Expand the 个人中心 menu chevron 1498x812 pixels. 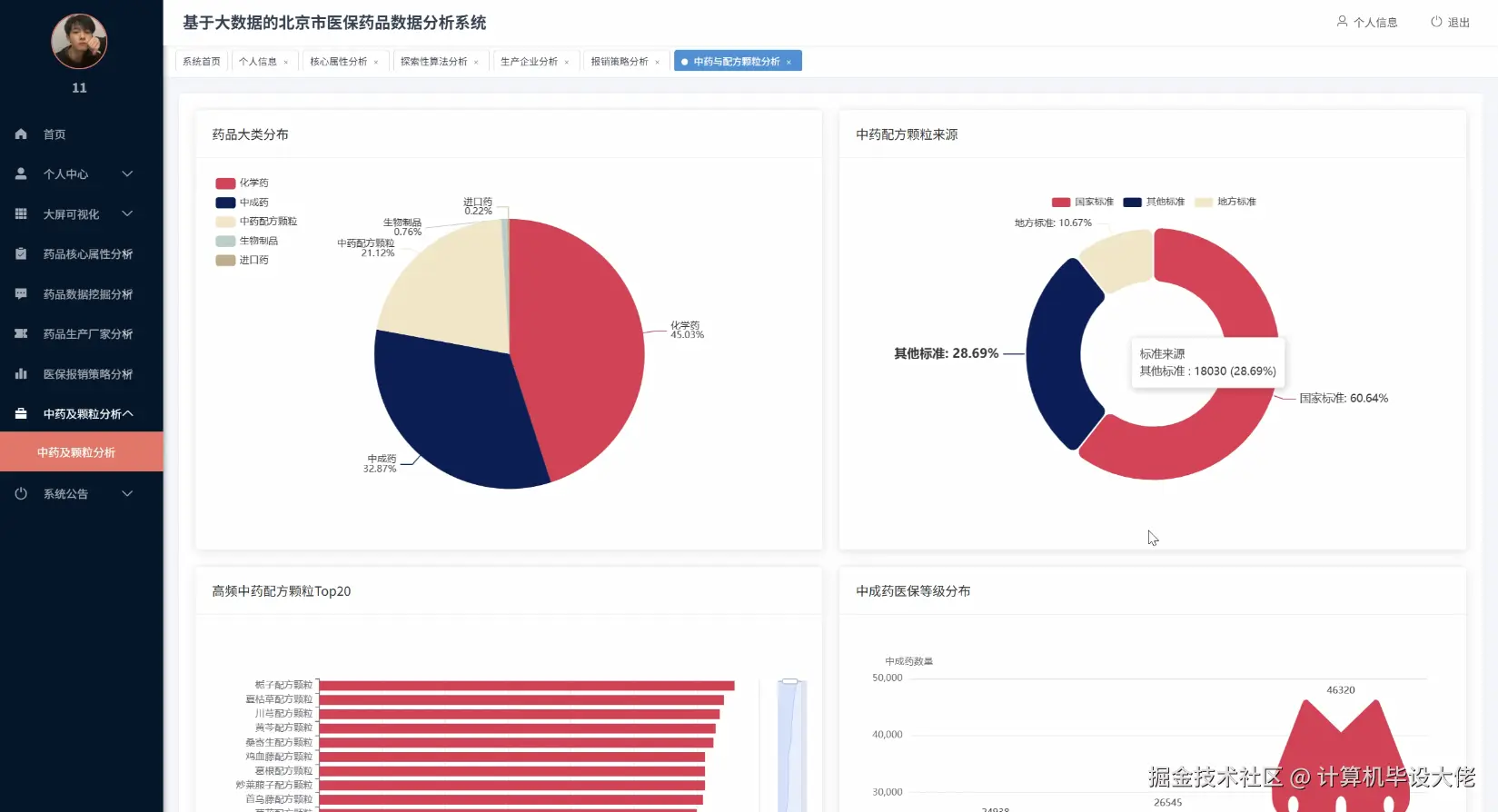127,173
